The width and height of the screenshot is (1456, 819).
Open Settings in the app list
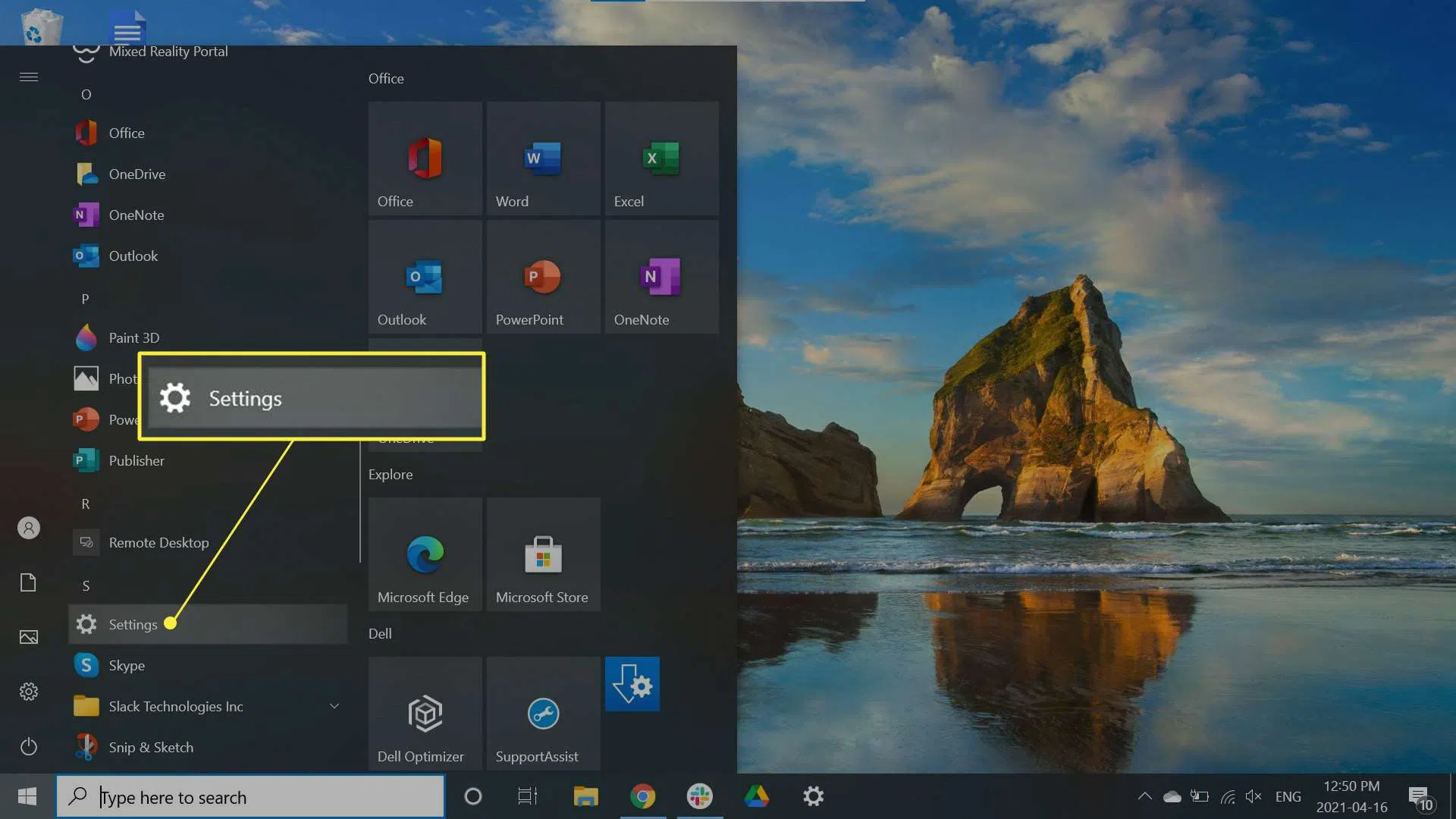point(133,624)
